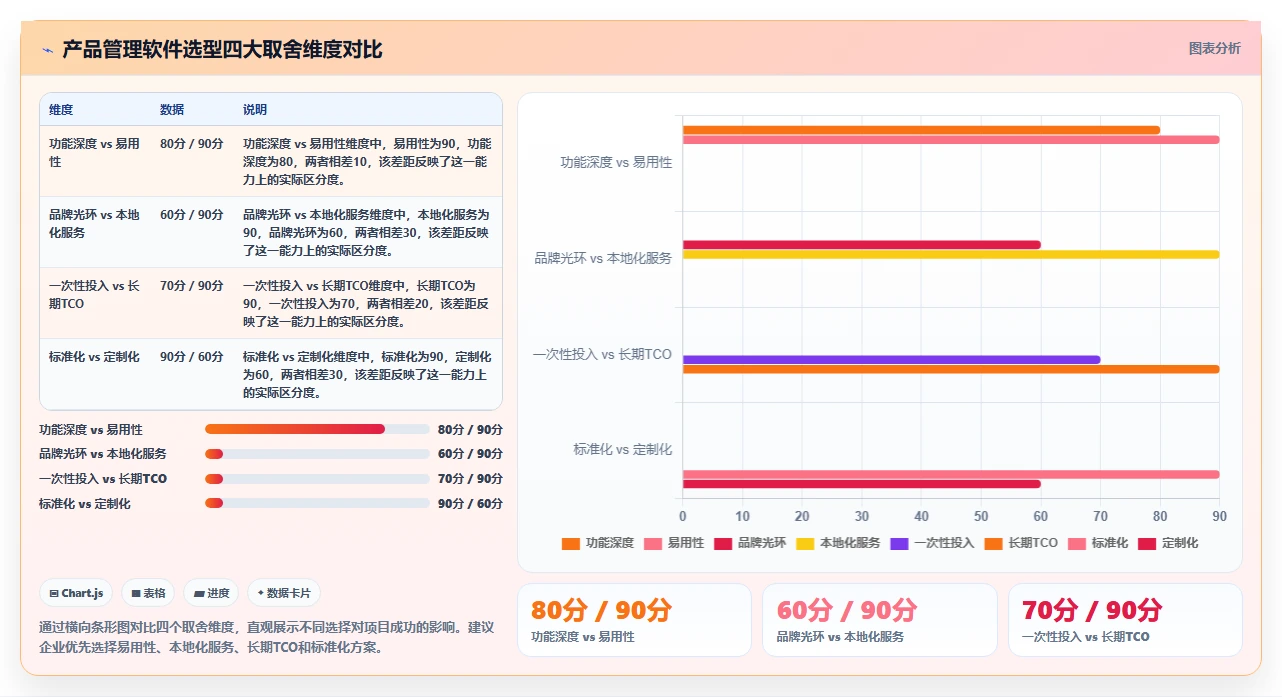
Task: Toggle the 品牌光环 legend entry
Action: [x=750, y=543]
